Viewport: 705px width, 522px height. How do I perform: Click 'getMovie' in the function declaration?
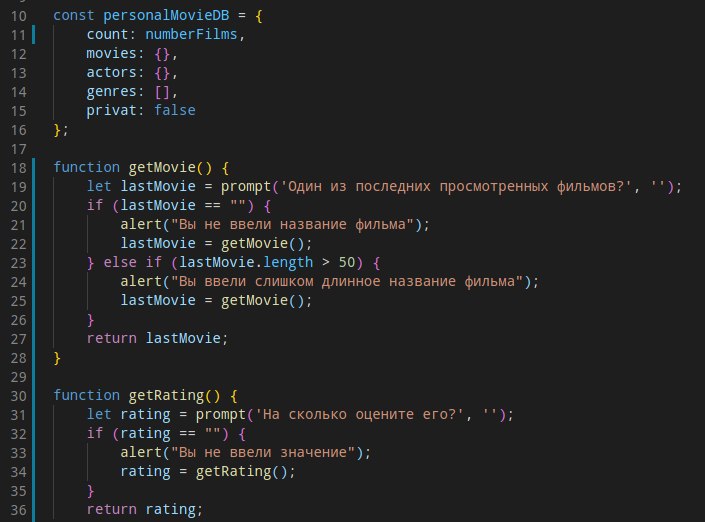coord(162,167)
